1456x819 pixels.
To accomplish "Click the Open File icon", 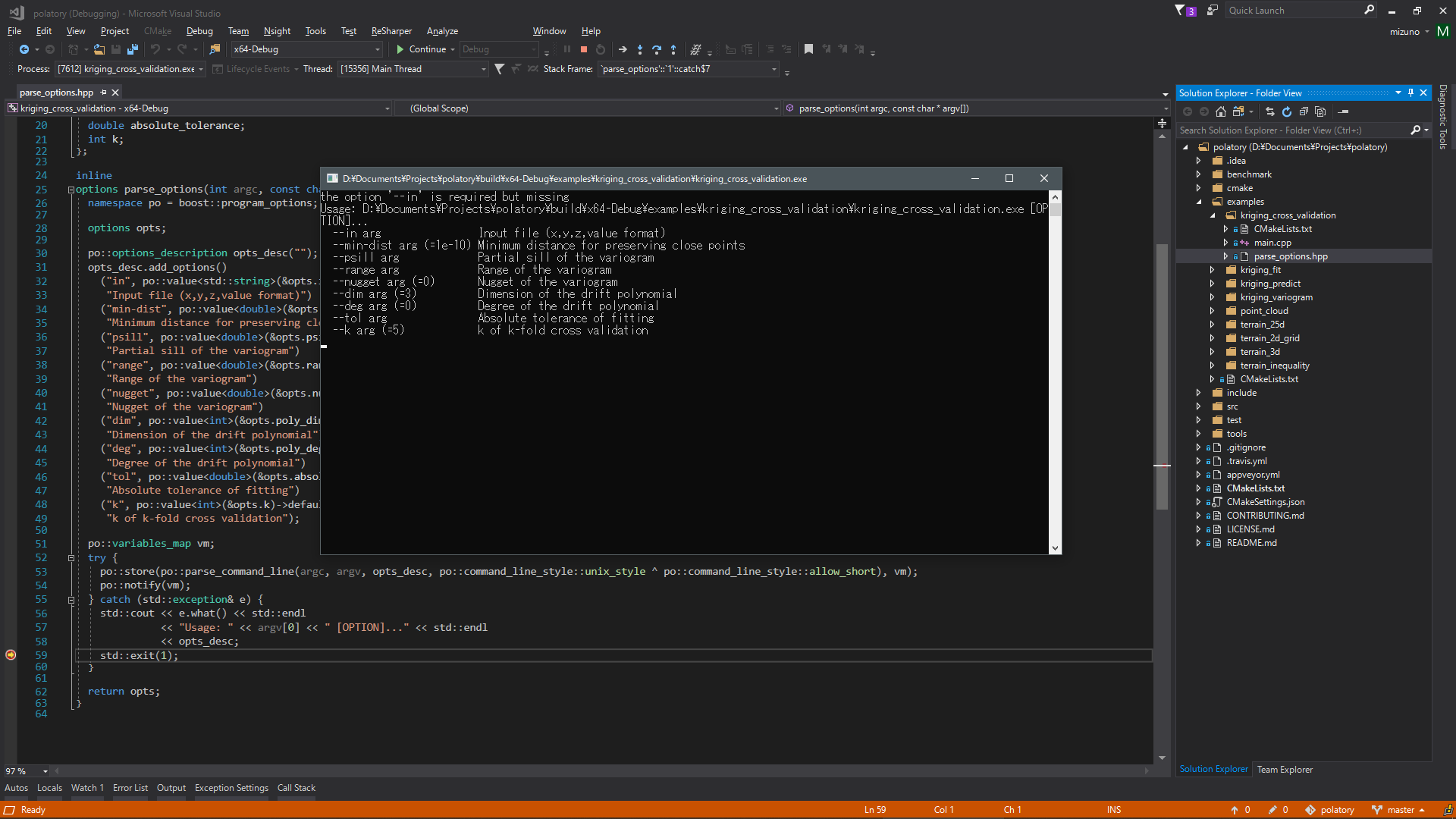I will [99, 49].
